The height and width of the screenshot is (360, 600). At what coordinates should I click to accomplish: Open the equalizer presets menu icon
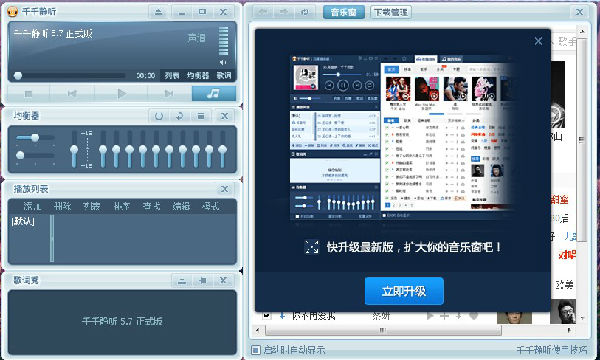pos(201,116)
